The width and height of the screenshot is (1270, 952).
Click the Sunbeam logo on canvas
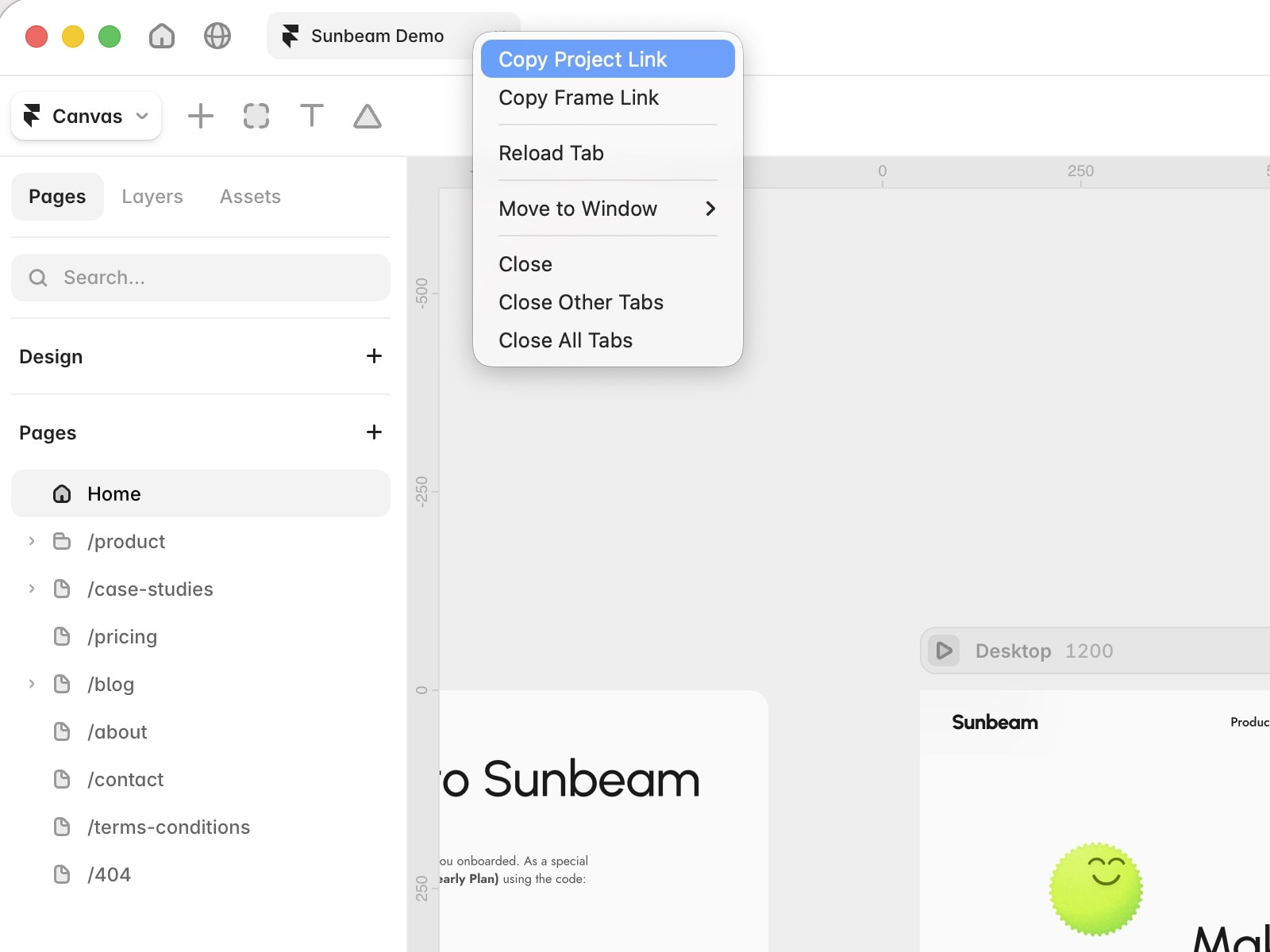point(995,722)
